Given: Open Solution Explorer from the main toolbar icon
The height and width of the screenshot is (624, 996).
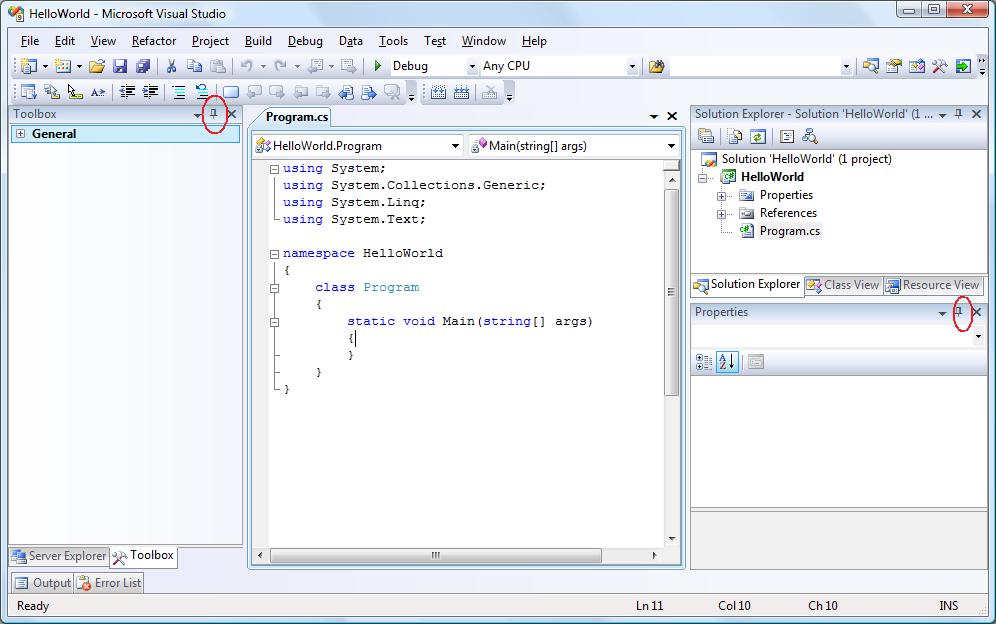Looking at the screenshot, I should (x=871, y=66).
